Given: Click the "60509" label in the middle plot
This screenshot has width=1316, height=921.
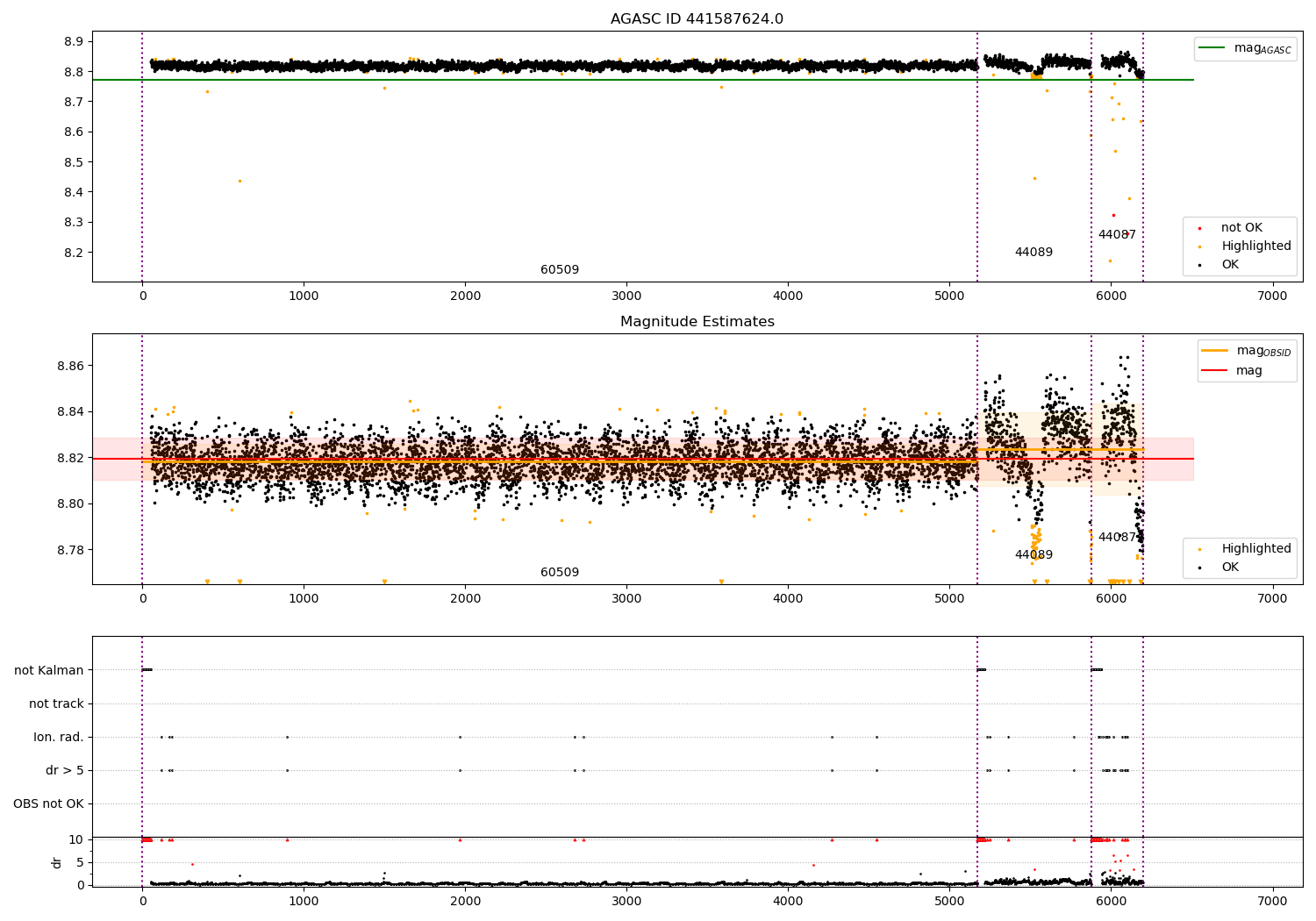Looking at the screenshot, I should click(x=560, y=572).
